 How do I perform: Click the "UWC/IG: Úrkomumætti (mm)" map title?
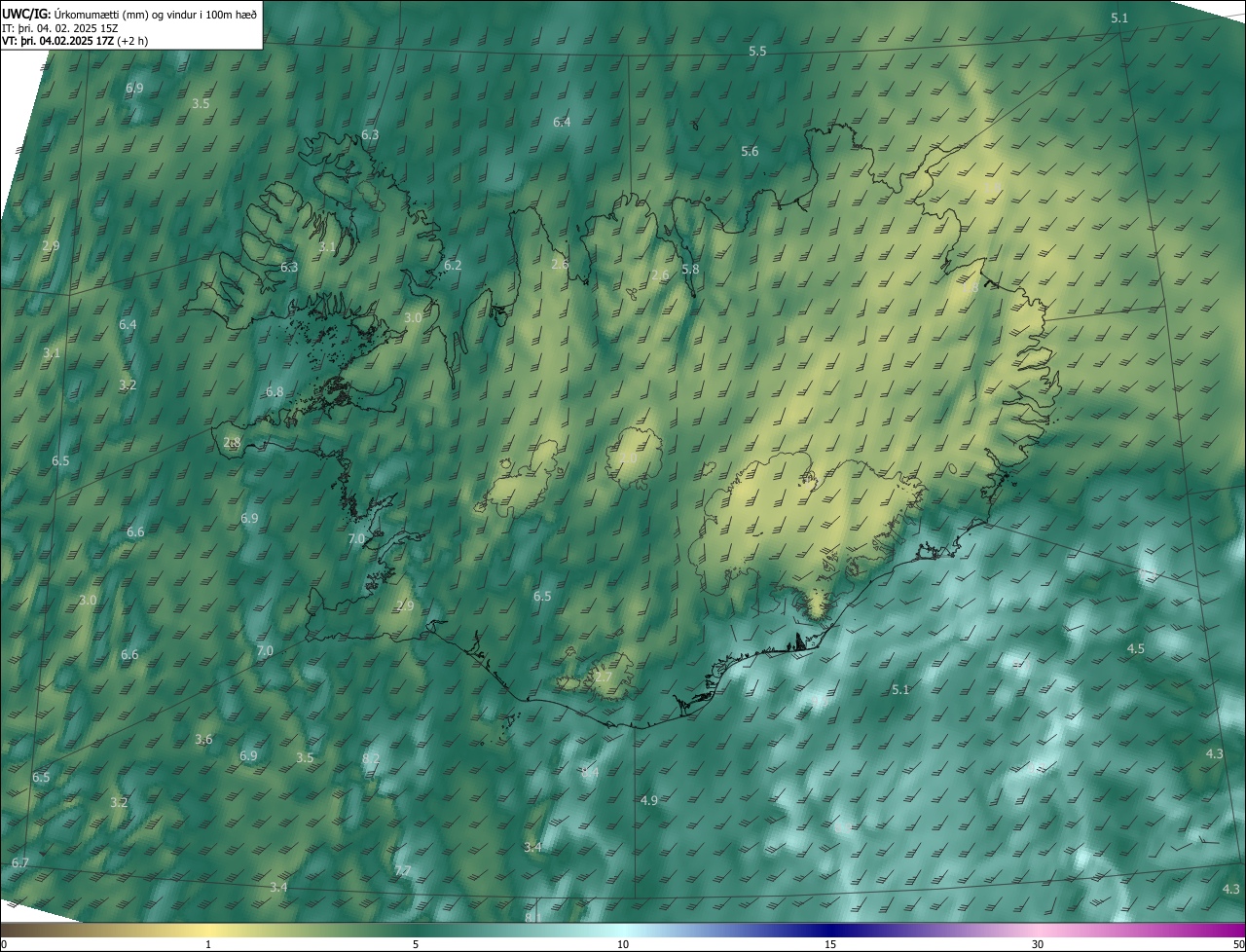click(130, 13)
